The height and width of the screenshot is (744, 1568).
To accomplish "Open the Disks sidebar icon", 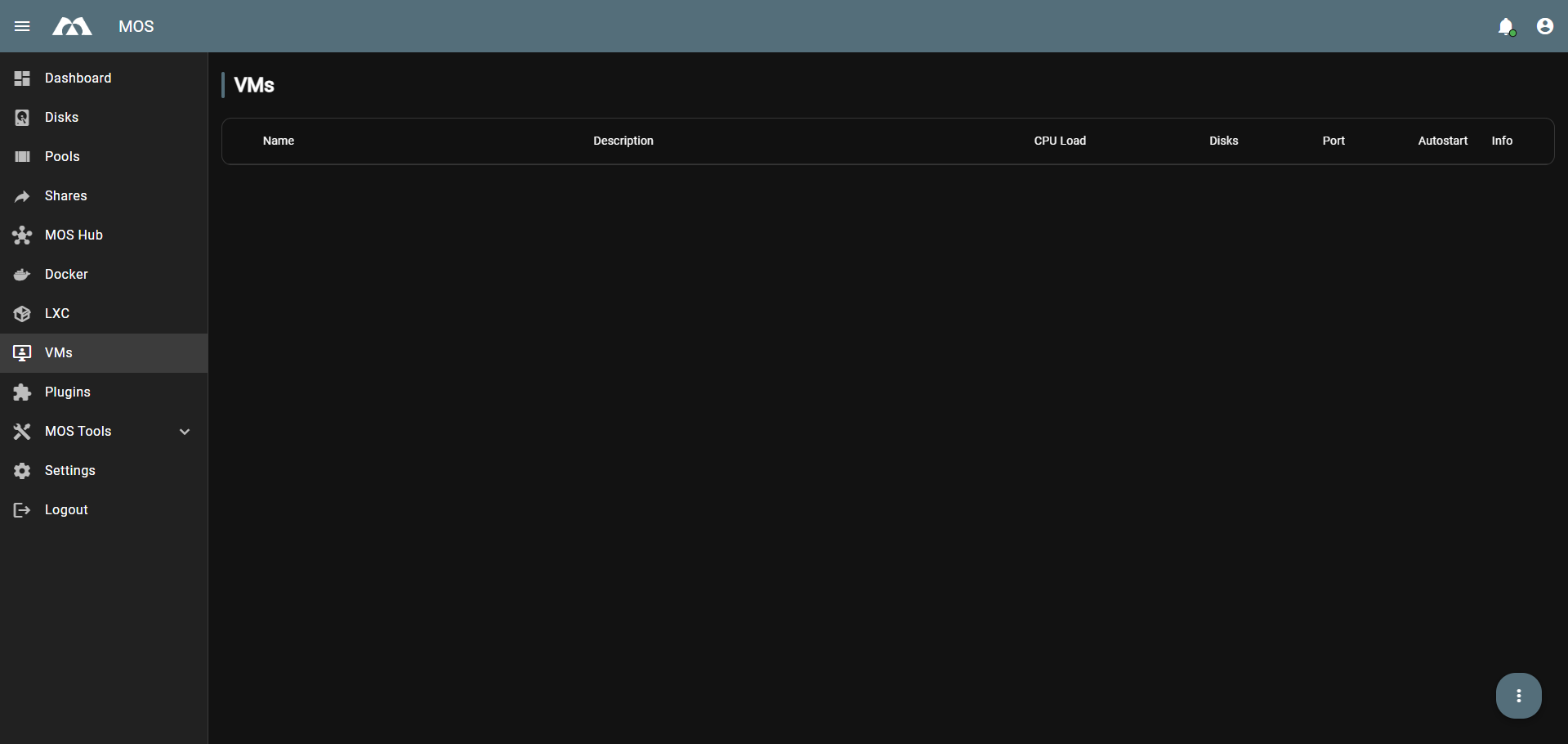I will click(21, 117).
